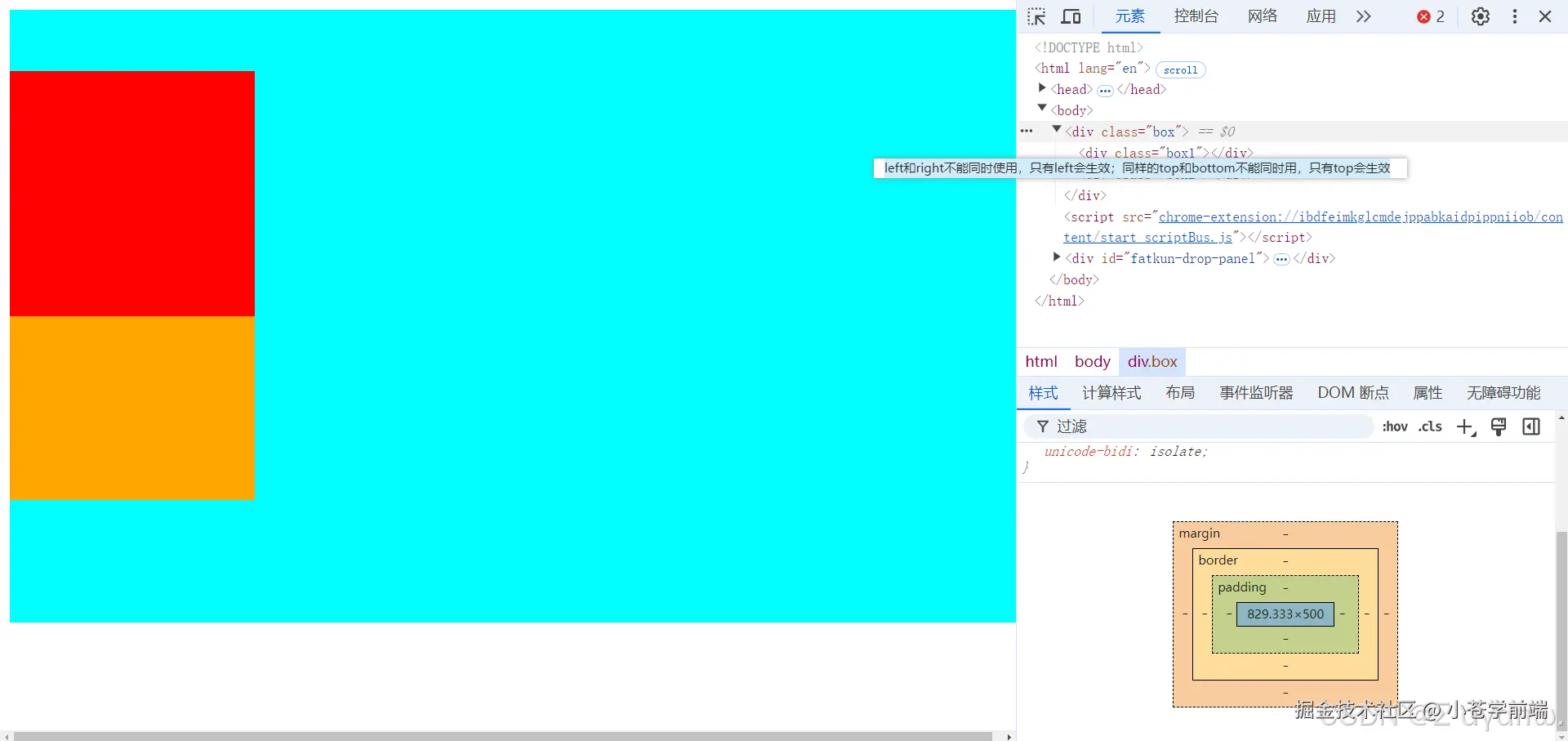Add a new style rule with plus icon
This screenshot has width=1568, height=741.
[1466, 427]
